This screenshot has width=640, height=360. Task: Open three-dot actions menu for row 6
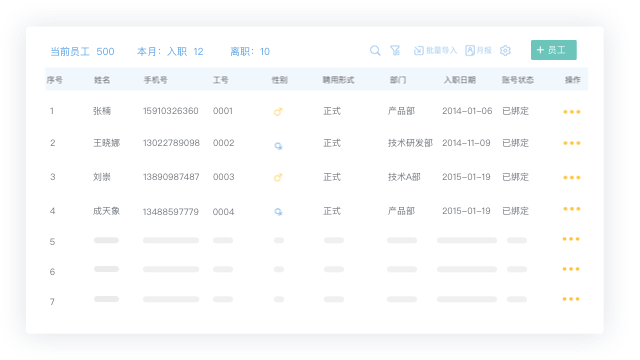coord(571,269)
